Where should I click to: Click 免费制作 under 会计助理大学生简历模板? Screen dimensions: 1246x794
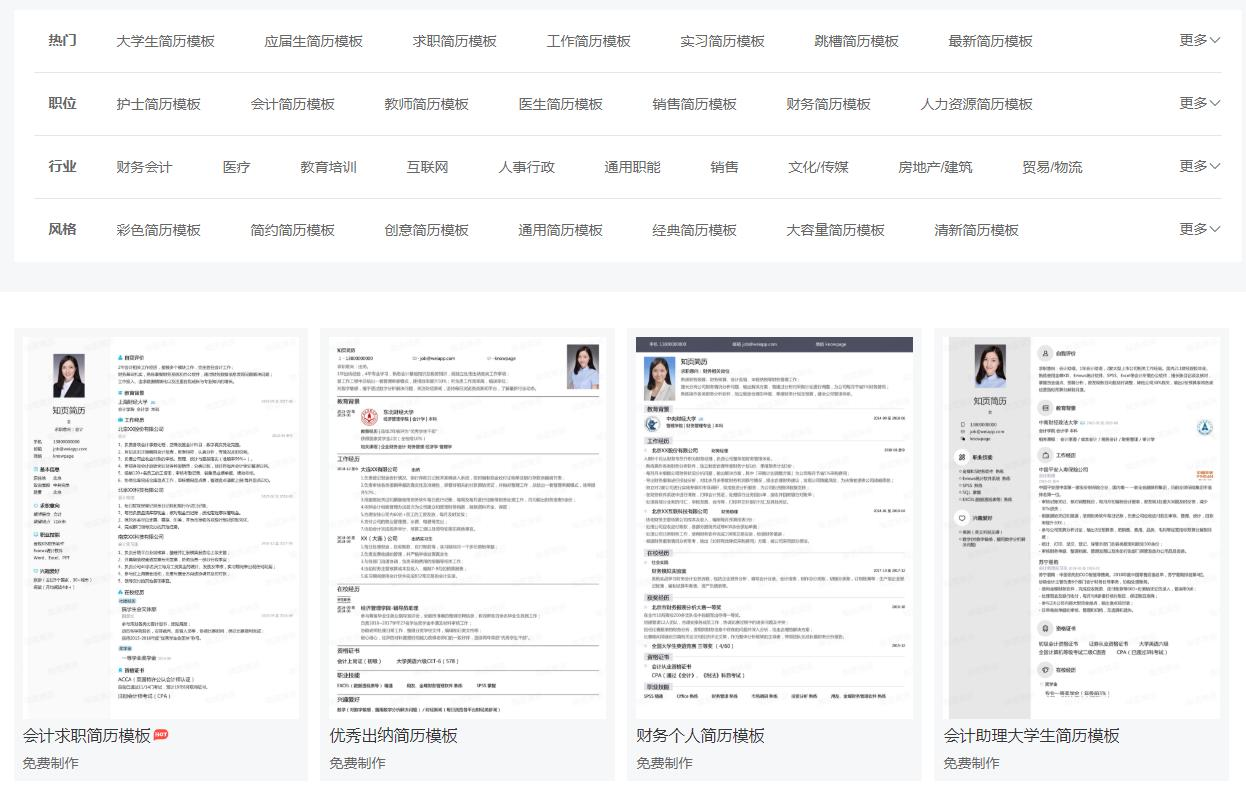[971, 763]
